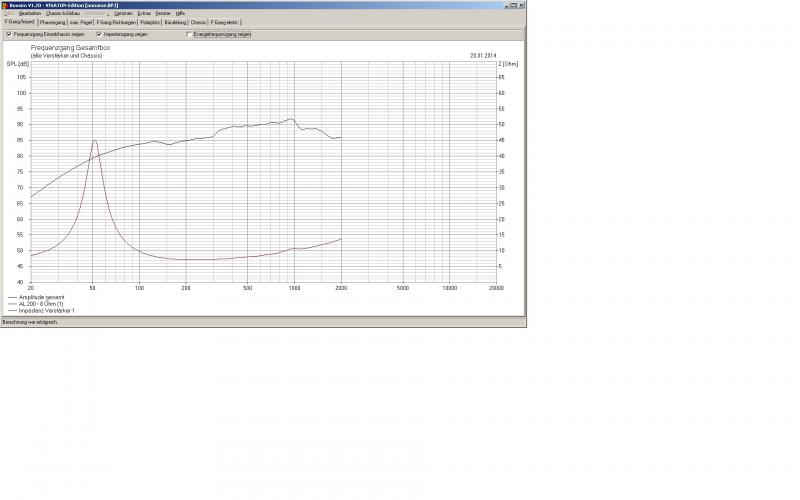
Task: Switch to the Phasengang tab
Action: coord(51,21)
